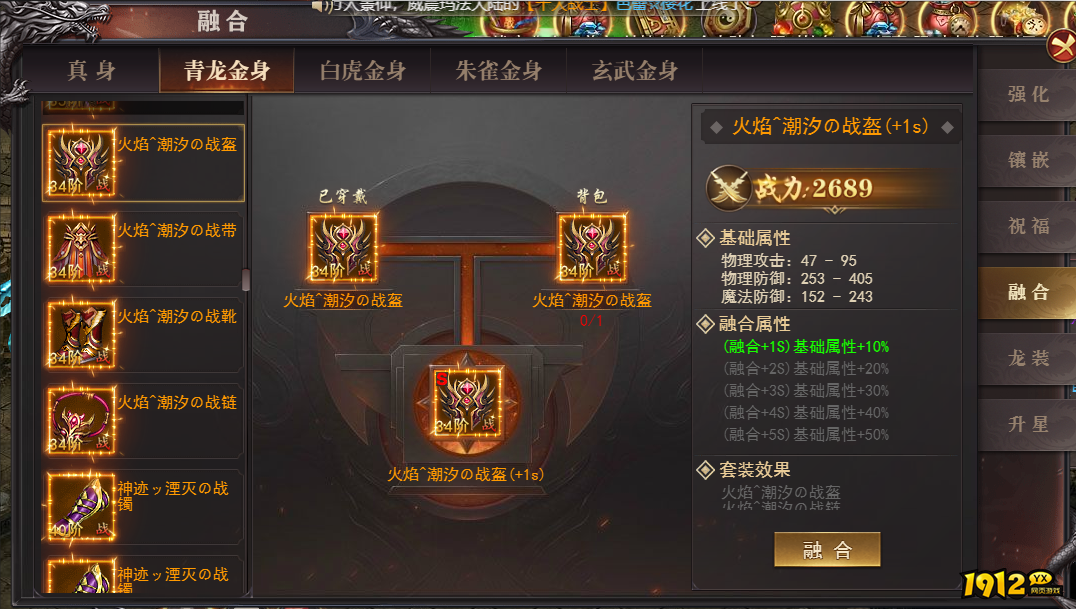
Task: Go to the 祝福 side menu
Action: pos(1028,226)
